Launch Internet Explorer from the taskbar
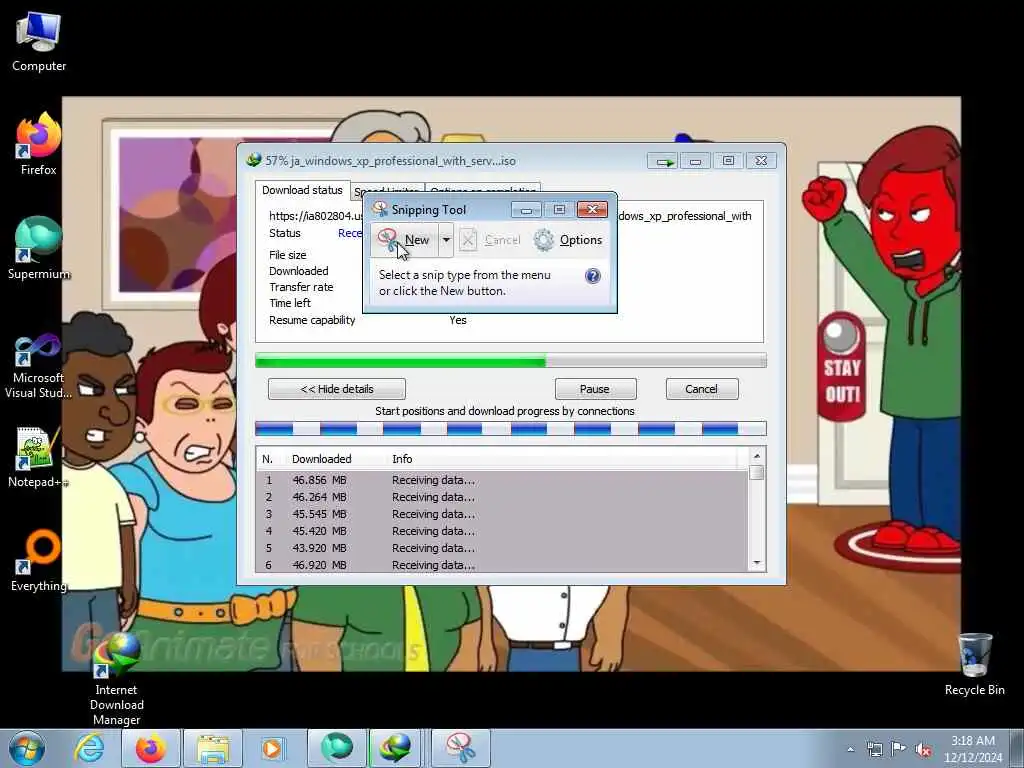 point(89,748)
